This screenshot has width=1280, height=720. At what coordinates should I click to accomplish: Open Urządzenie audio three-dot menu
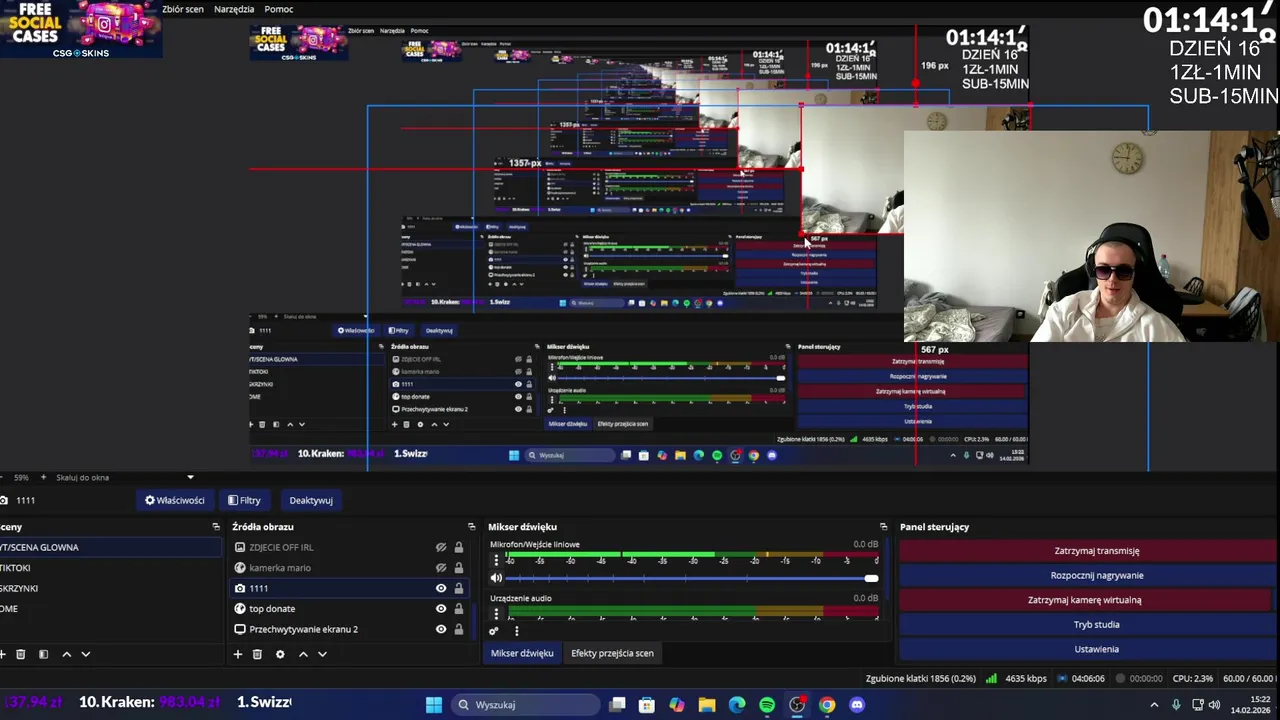click(x=496, y=613)
